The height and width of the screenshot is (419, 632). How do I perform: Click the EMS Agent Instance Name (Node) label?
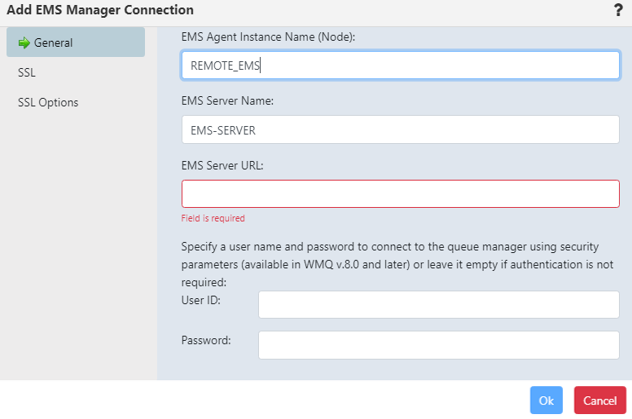point(268,37)
